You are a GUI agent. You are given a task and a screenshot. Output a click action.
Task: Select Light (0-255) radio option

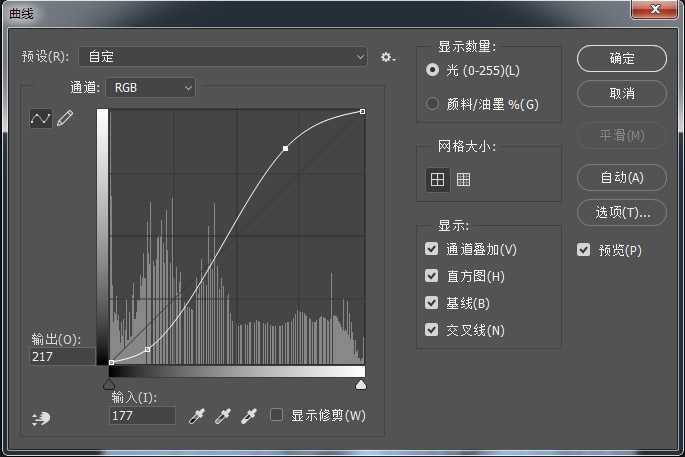[x=432, y=70]
